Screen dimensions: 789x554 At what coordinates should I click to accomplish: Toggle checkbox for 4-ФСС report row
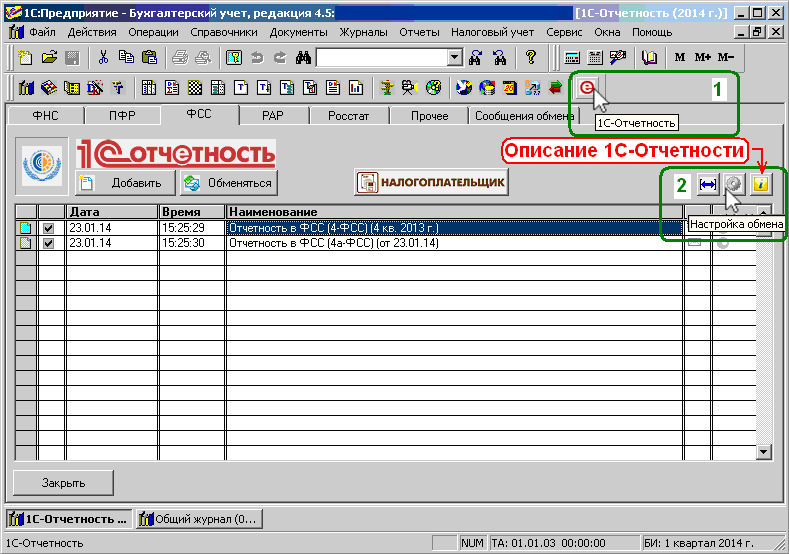(47, 228)
